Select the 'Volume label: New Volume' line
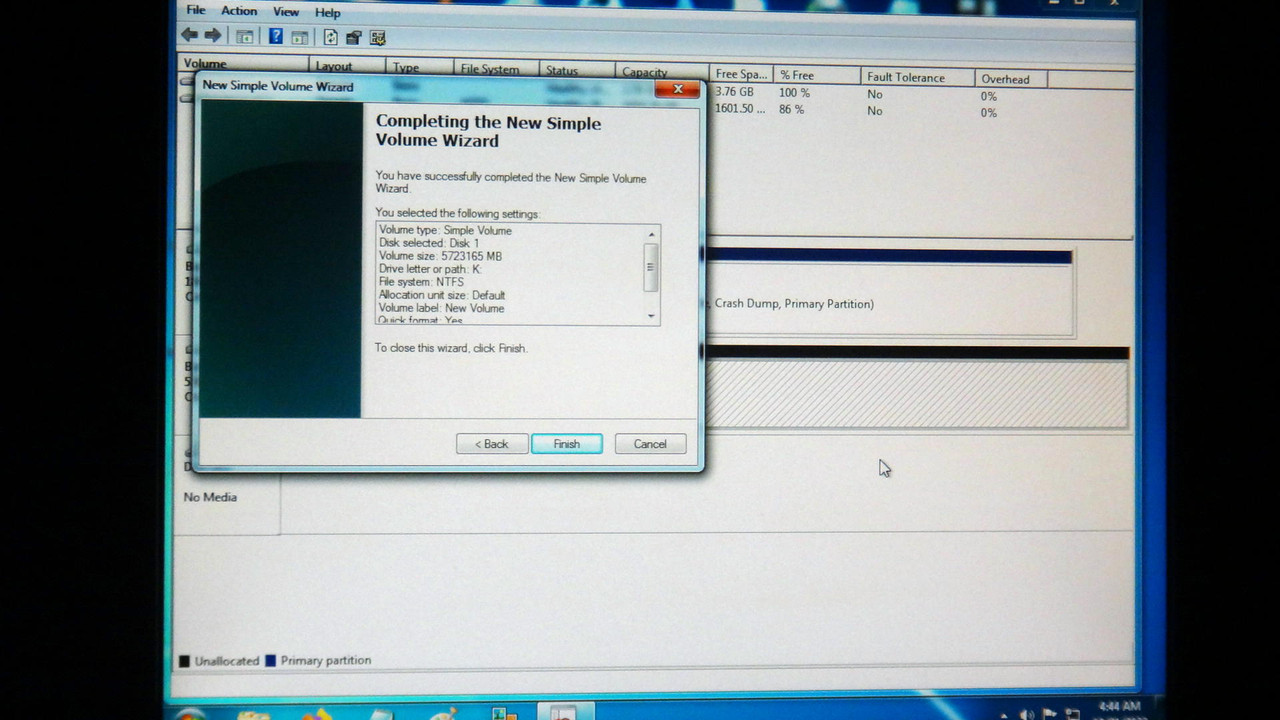The width and height of the screenshot is (1280, 720). tap(441, 308)
